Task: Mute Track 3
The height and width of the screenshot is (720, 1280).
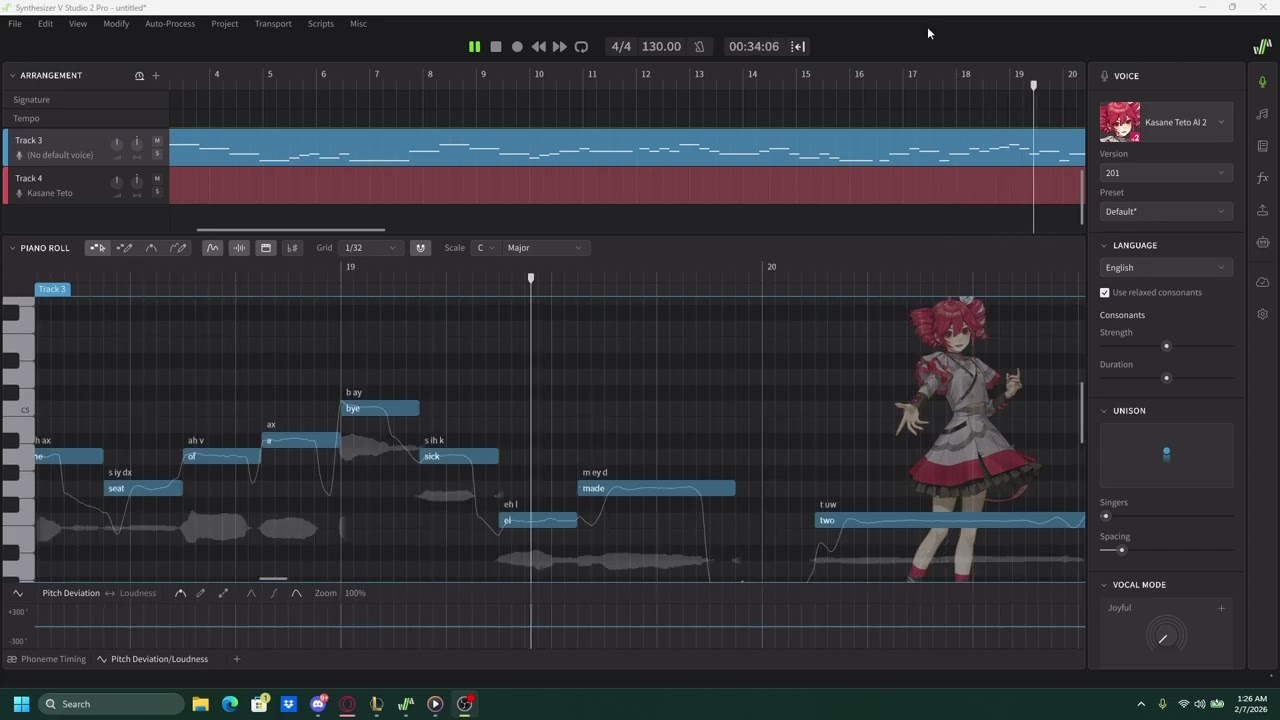Action: pos(157,141)
